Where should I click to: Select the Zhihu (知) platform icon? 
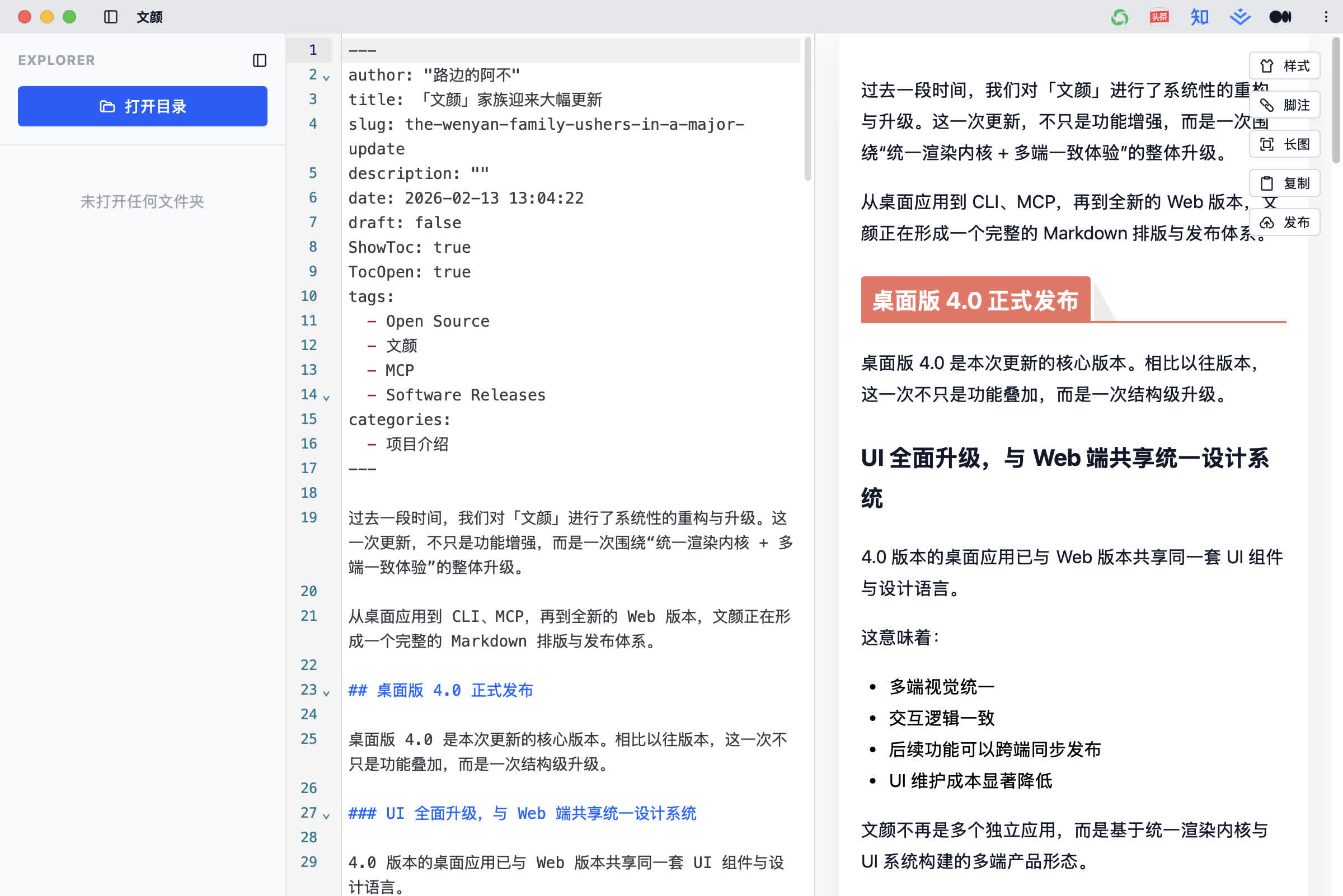[1199, 17]
